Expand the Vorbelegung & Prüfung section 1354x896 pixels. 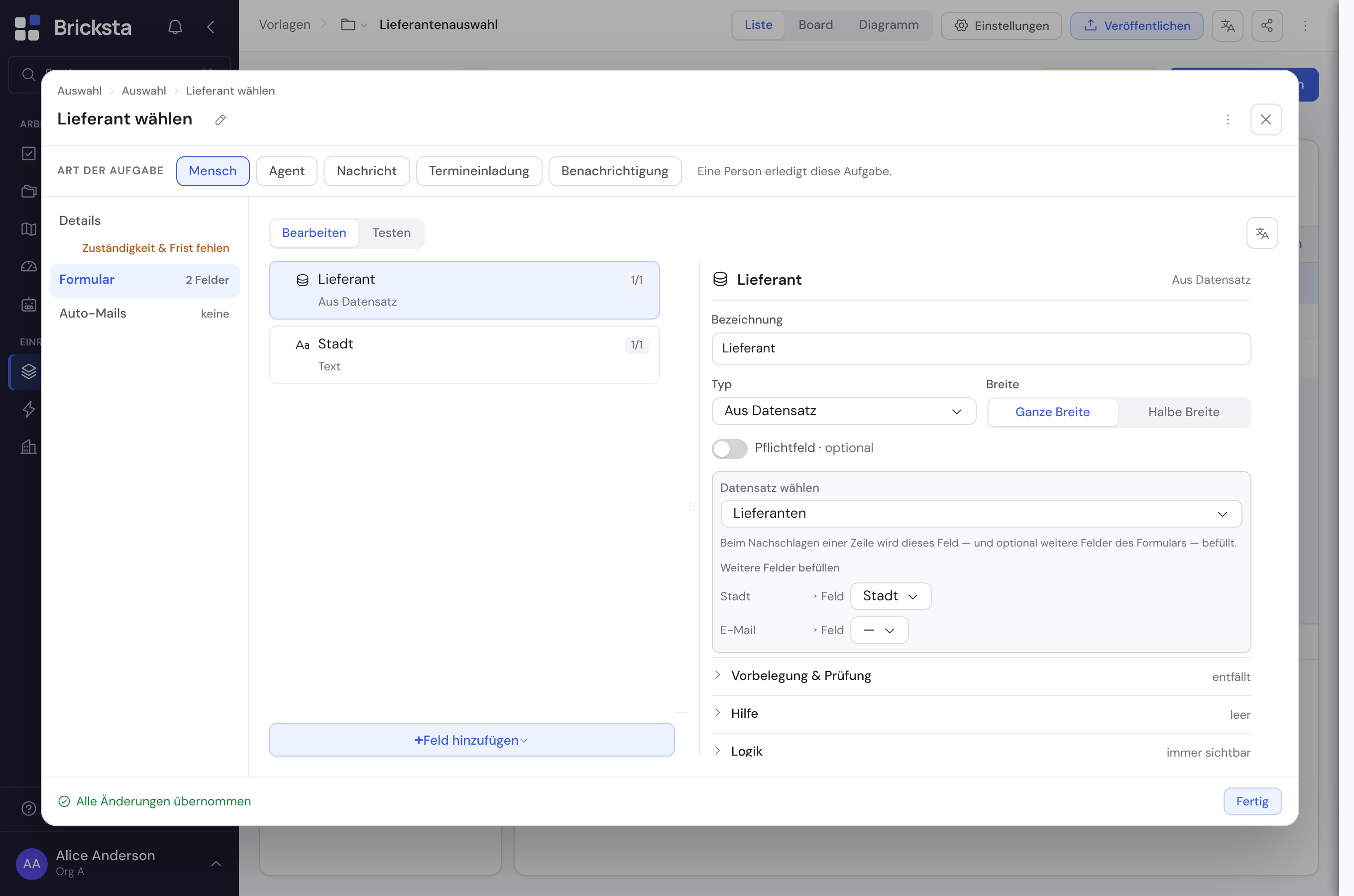(x=981, y=676)
